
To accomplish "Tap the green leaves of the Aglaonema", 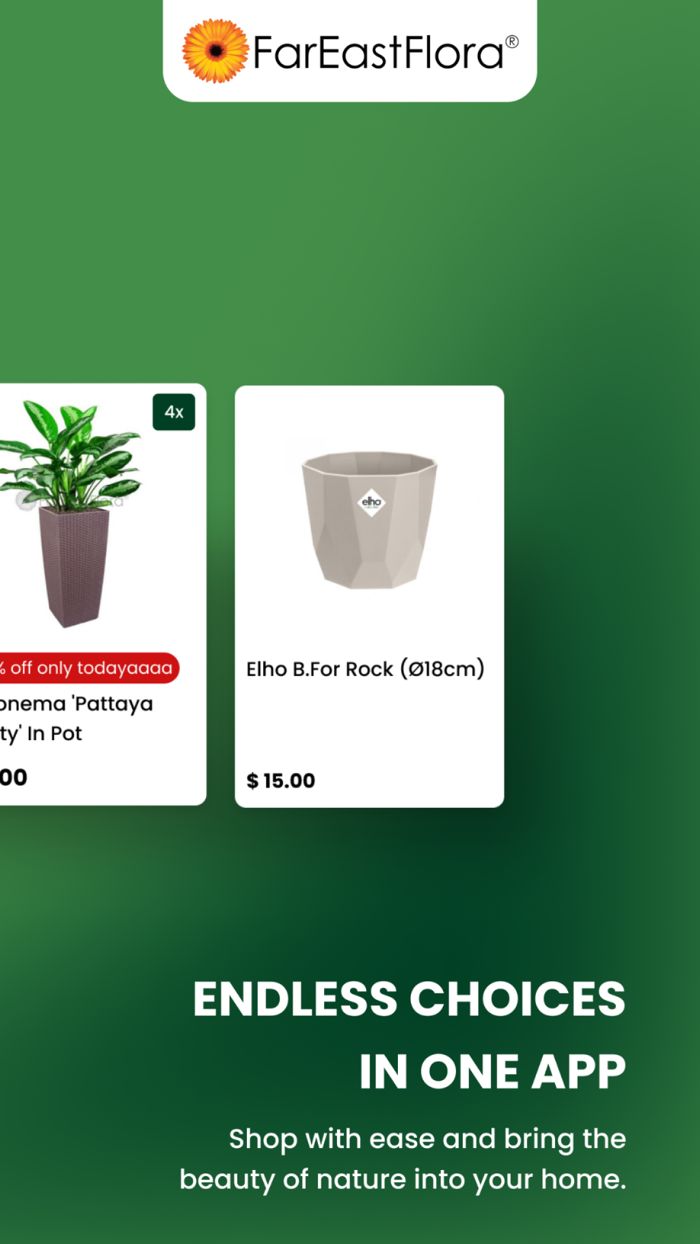I will click(x=70, y=455).
